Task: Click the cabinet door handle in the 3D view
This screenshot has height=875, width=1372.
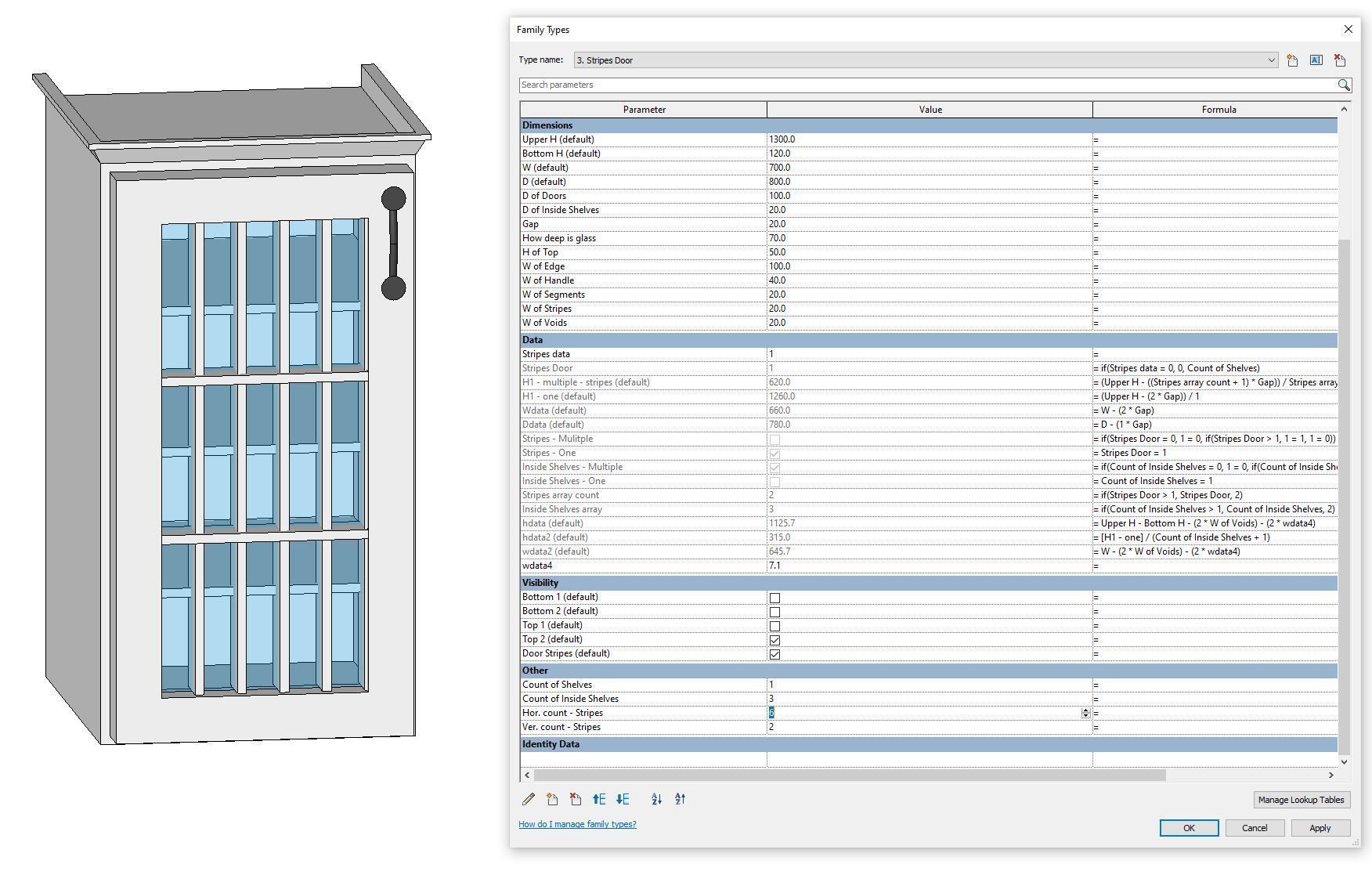Action: (x=393, y=243)
